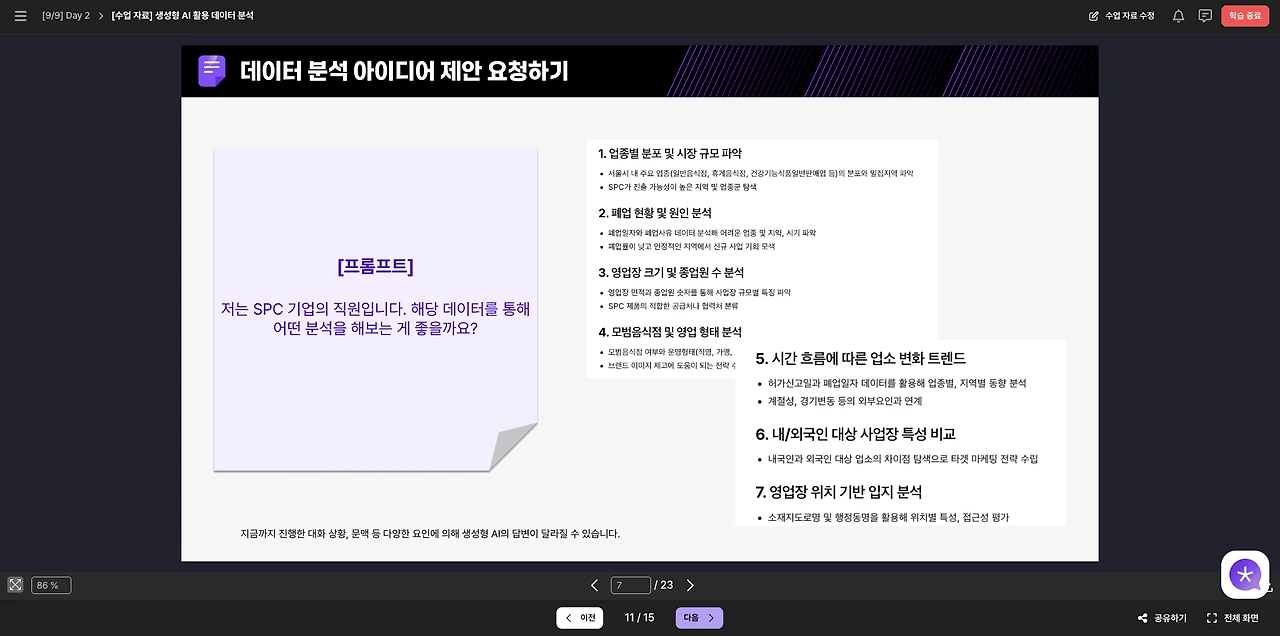1280x636 pixels.
Task: Toggle fit-to-screen icon next to zoom
Action: (x=15, y=585)
